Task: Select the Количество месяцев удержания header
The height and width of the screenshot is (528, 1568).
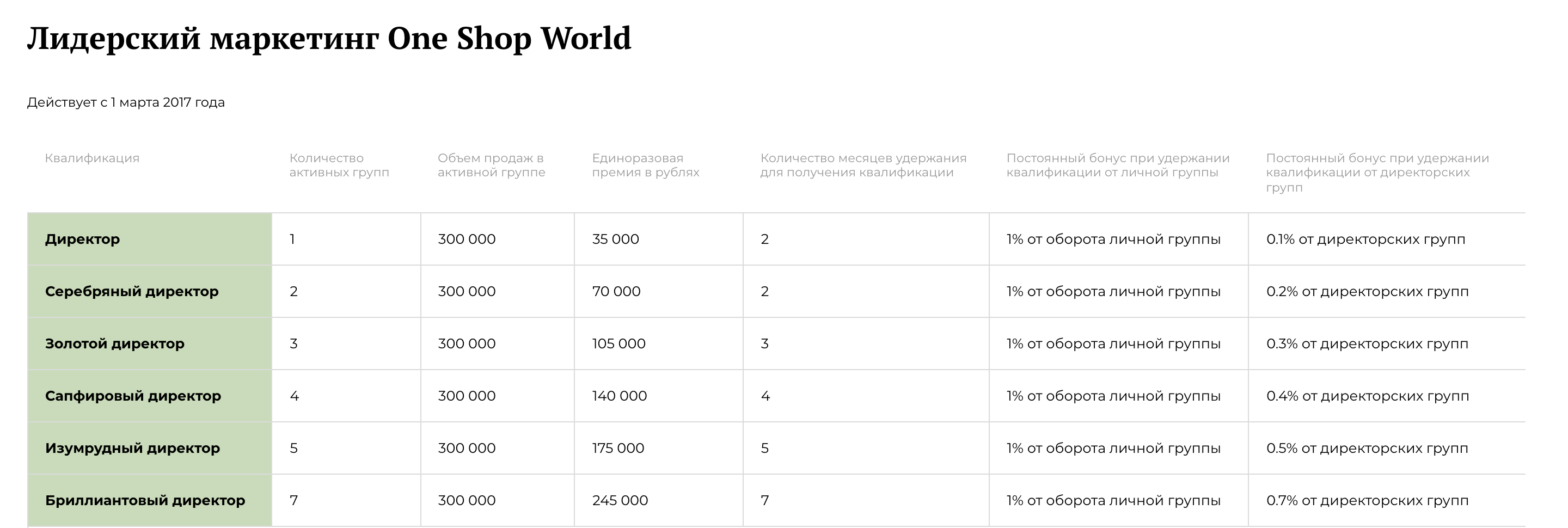Action: coord(863,165)
